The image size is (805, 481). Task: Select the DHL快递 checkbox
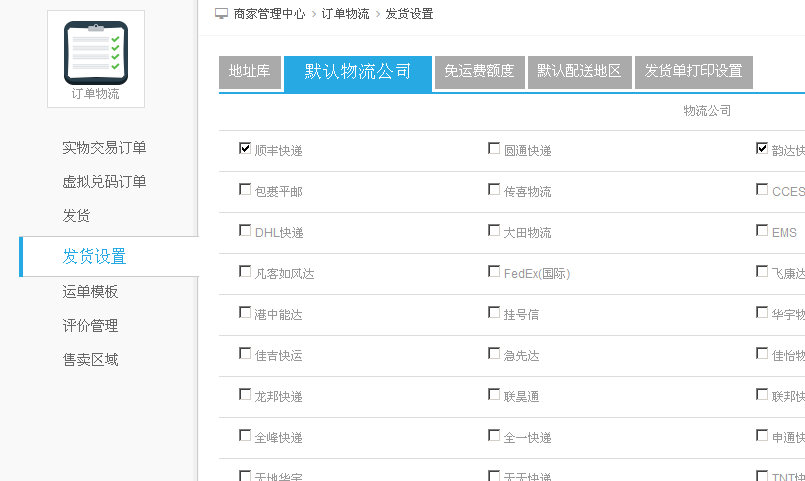245,230
